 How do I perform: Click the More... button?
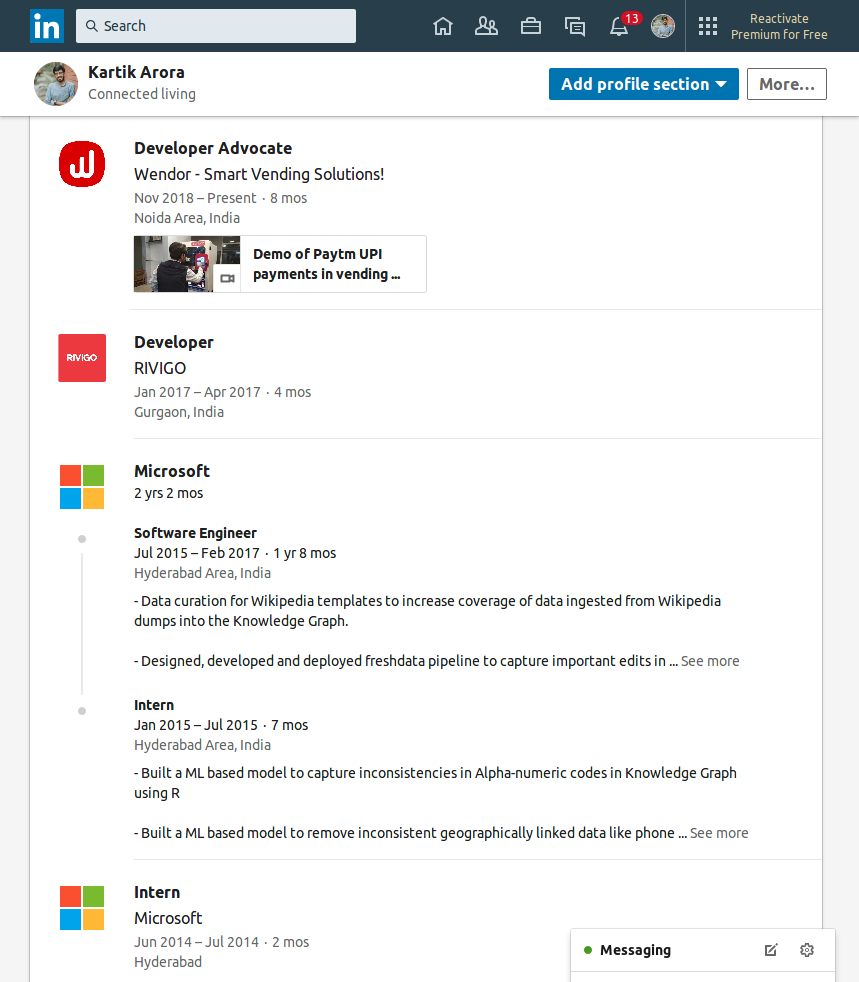pyautogui.click(x=787, y=84)
